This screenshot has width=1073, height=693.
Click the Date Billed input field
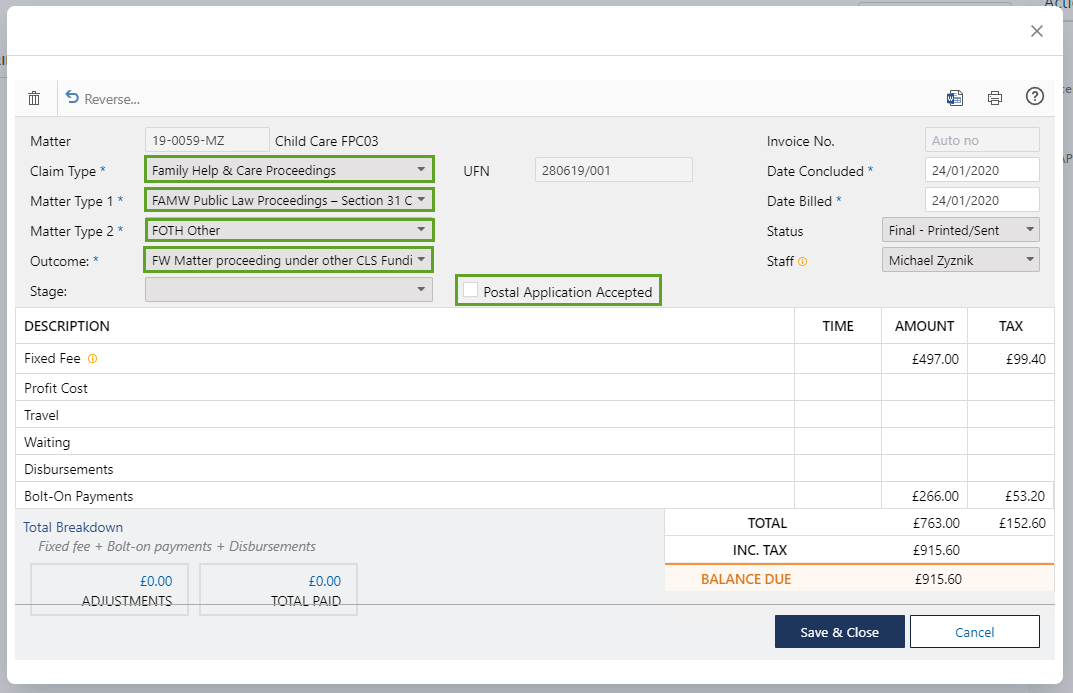[x=981, y=200]
